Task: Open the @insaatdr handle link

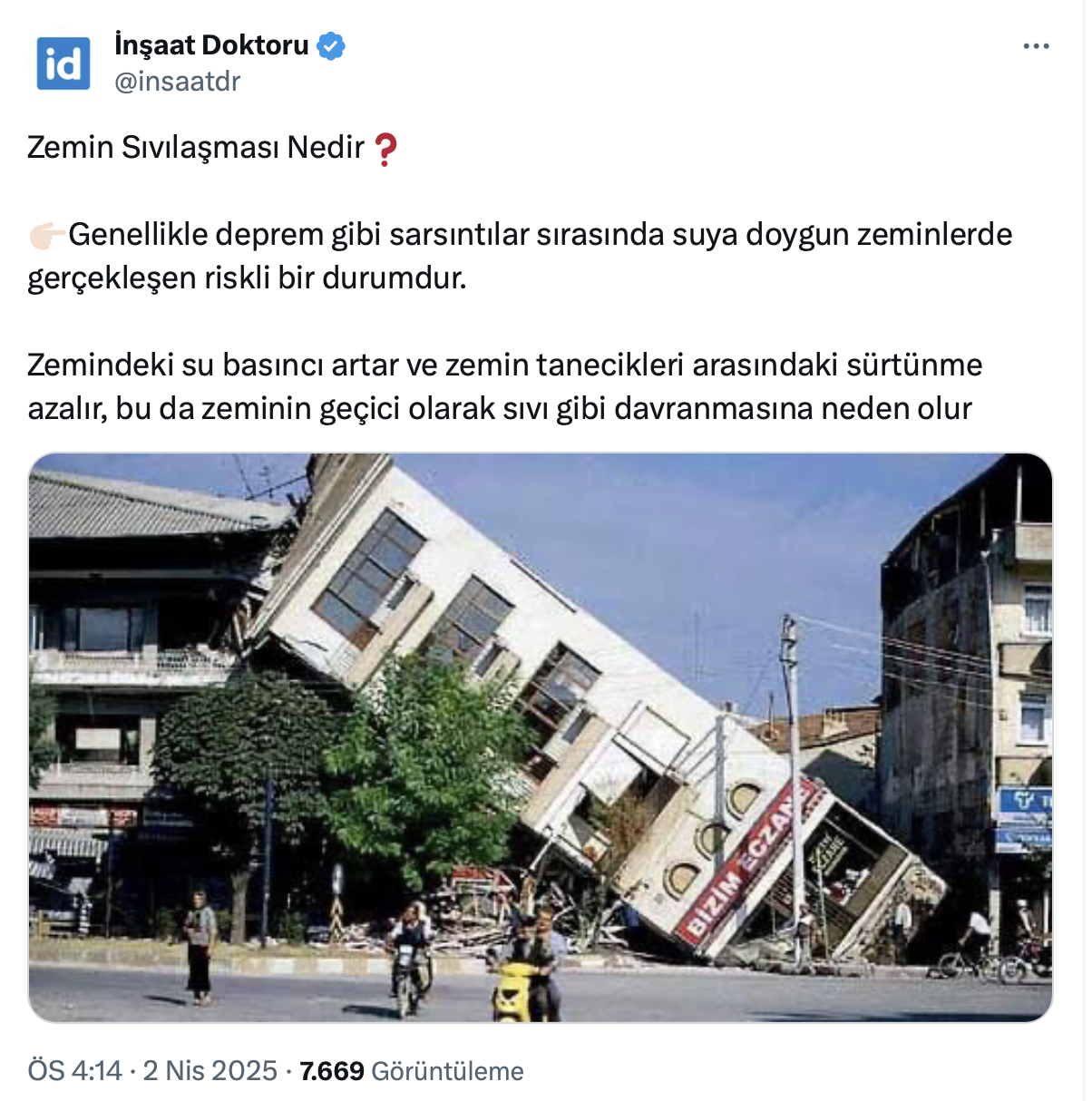Action: (x=178, y=82)
